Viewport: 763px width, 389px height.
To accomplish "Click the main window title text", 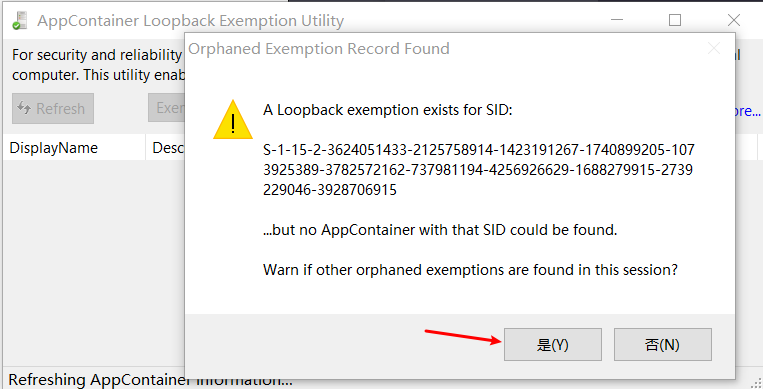I will pos(190,21).
